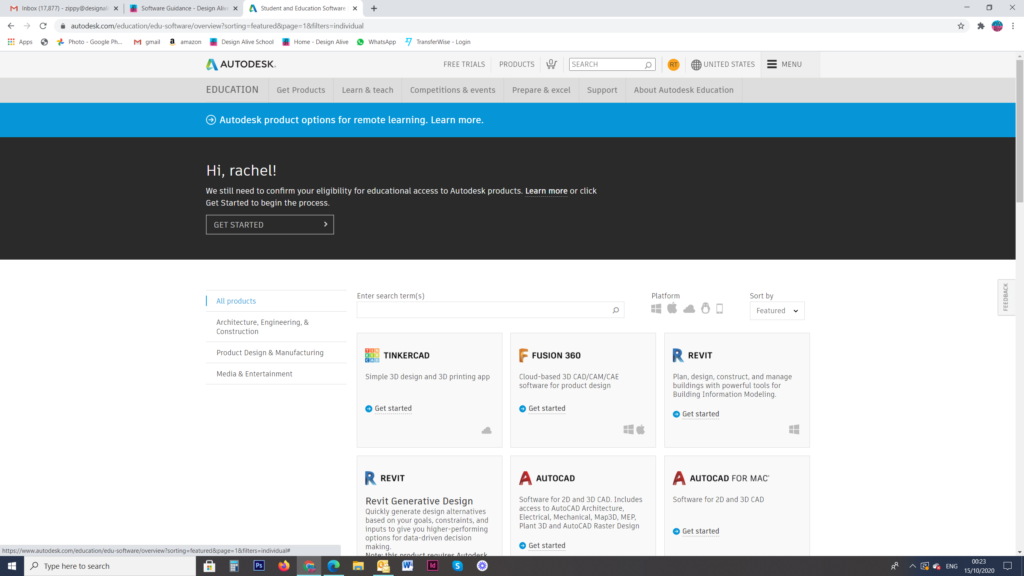Open the Get Products menu
Viewport: 1024px width, 576px height.
300,90
